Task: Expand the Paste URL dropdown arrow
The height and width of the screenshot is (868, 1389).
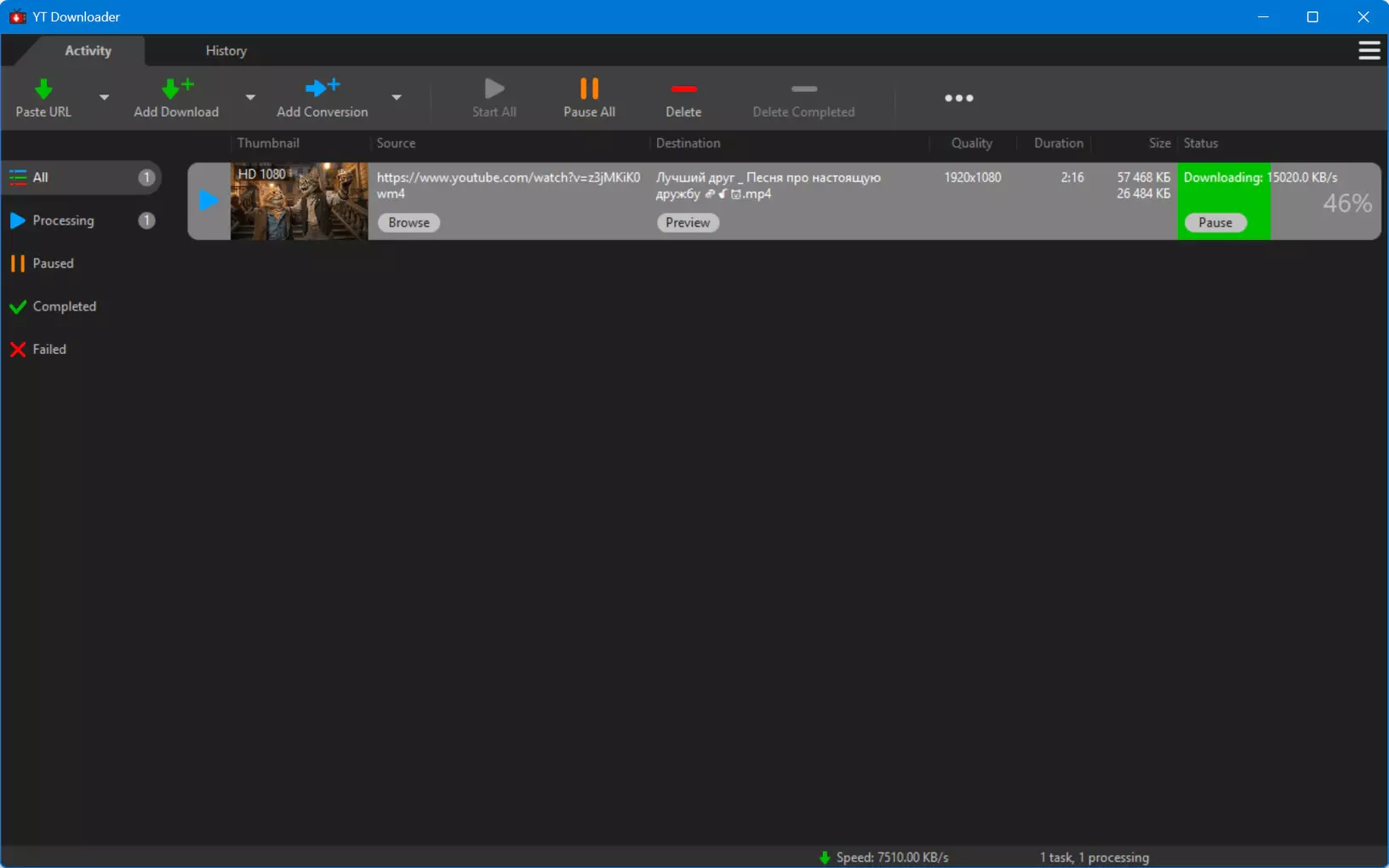Action: (x=104, y=97)
